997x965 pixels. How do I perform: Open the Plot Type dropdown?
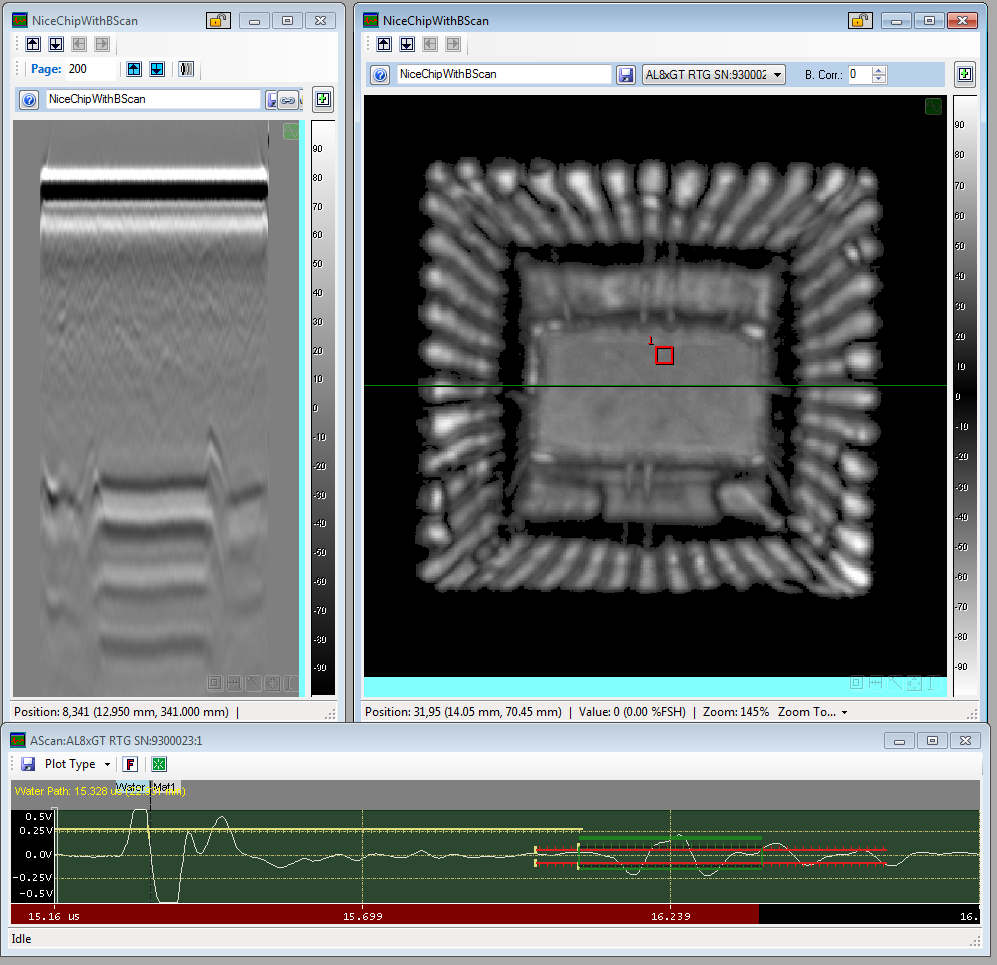pos(77,764)
